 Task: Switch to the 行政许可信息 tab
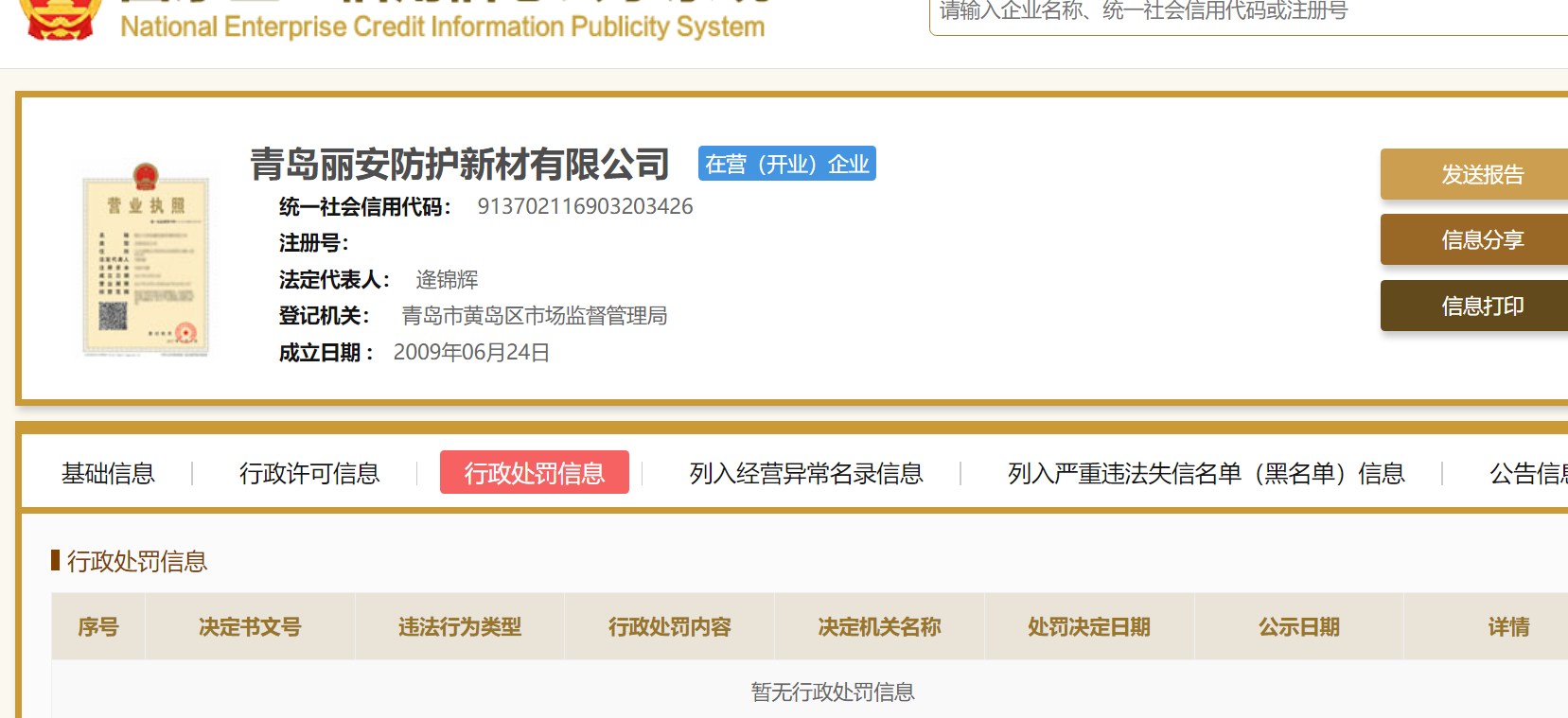(x=309, y=473)
